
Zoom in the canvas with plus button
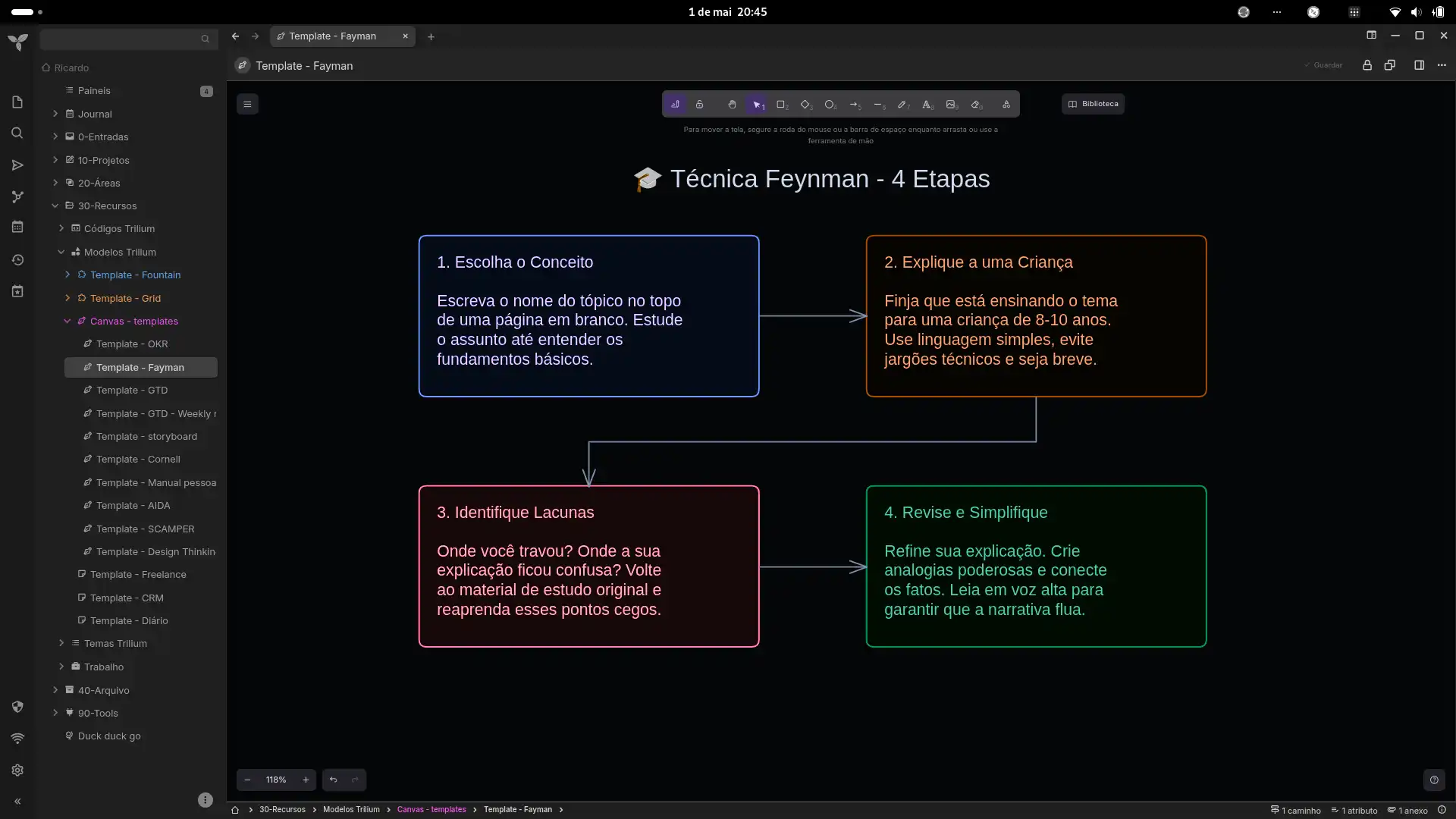pyautogui.click(x=306, y=780)
